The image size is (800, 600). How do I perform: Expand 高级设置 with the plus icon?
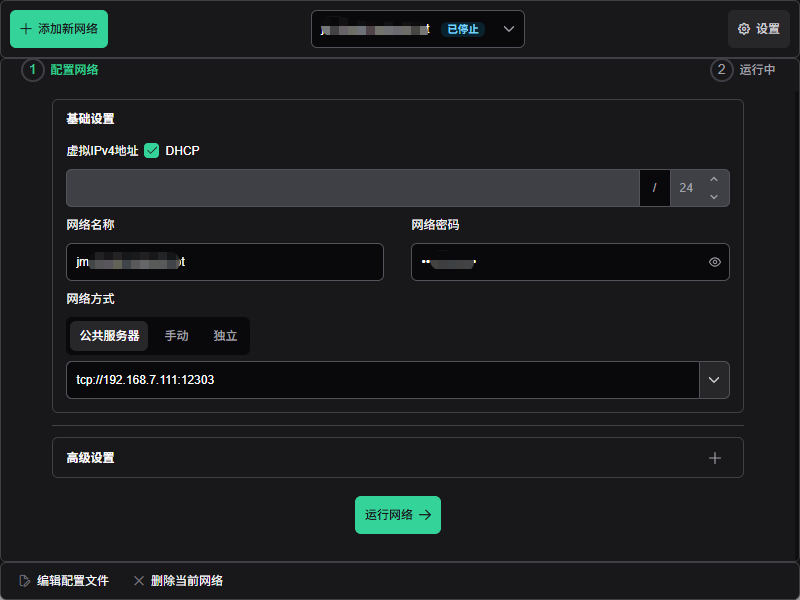click(x=715, y=458)
